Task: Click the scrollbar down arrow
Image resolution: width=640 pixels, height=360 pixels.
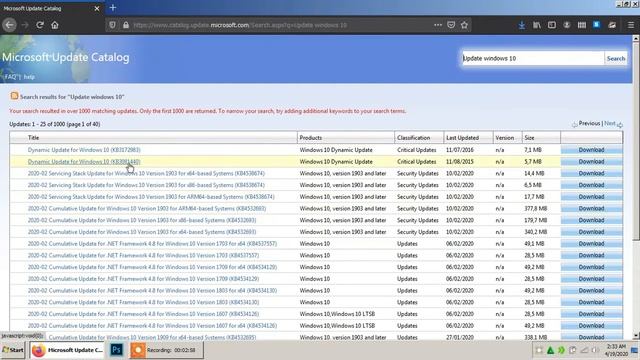Action: pyautogui.click(x=636, y=336)
